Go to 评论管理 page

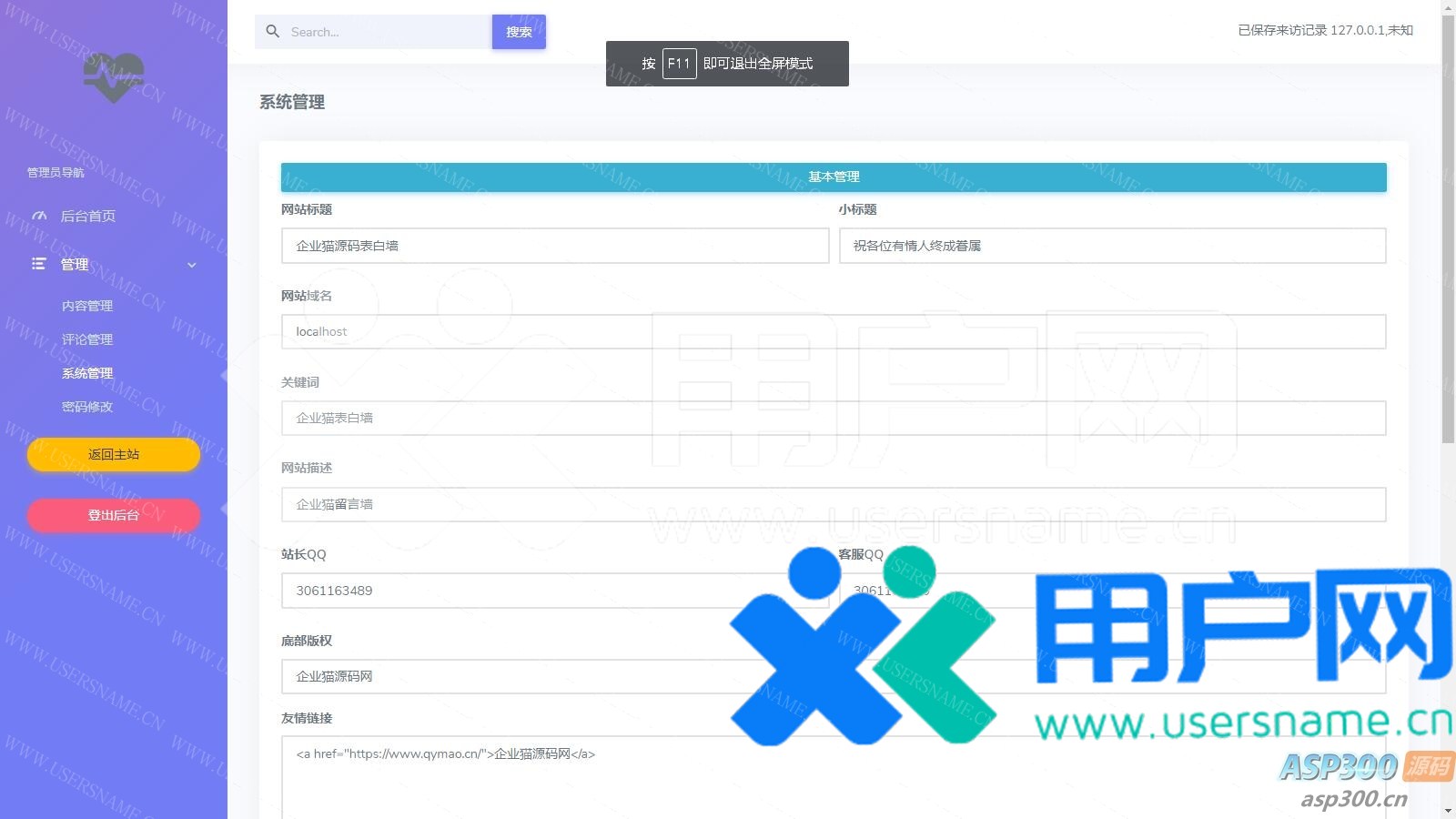pyautogui.click(x=87, y=339)
